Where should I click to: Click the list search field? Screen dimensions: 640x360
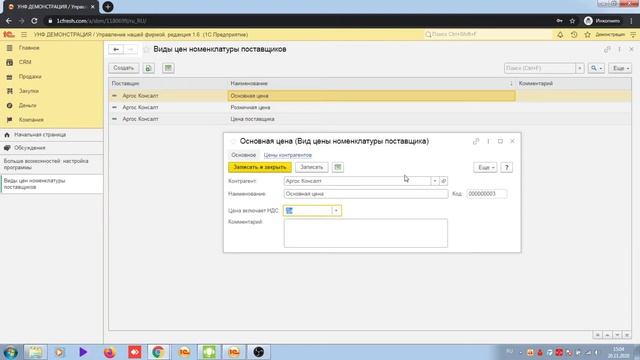point(540,68)
